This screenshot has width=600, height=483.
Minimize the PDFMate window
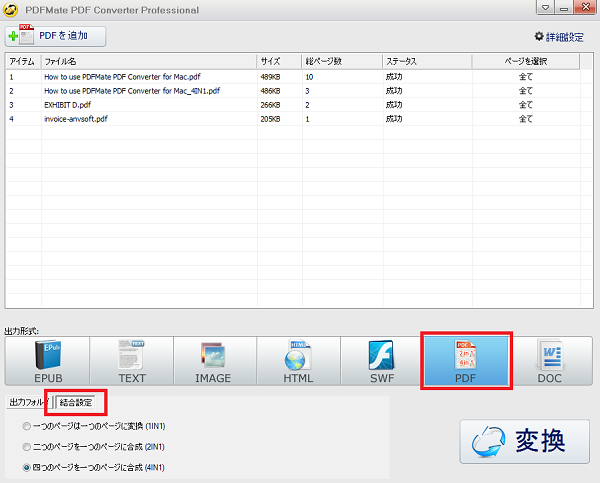tap(564, 7)
